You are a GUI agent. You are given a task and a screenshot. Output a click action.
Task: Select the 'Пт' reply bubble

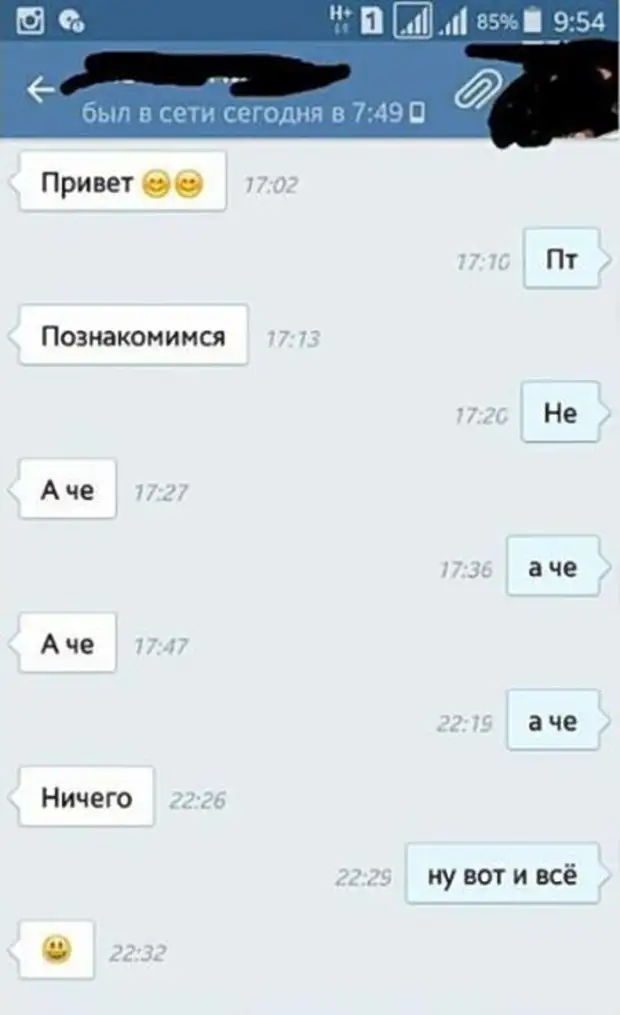point(561,258)
